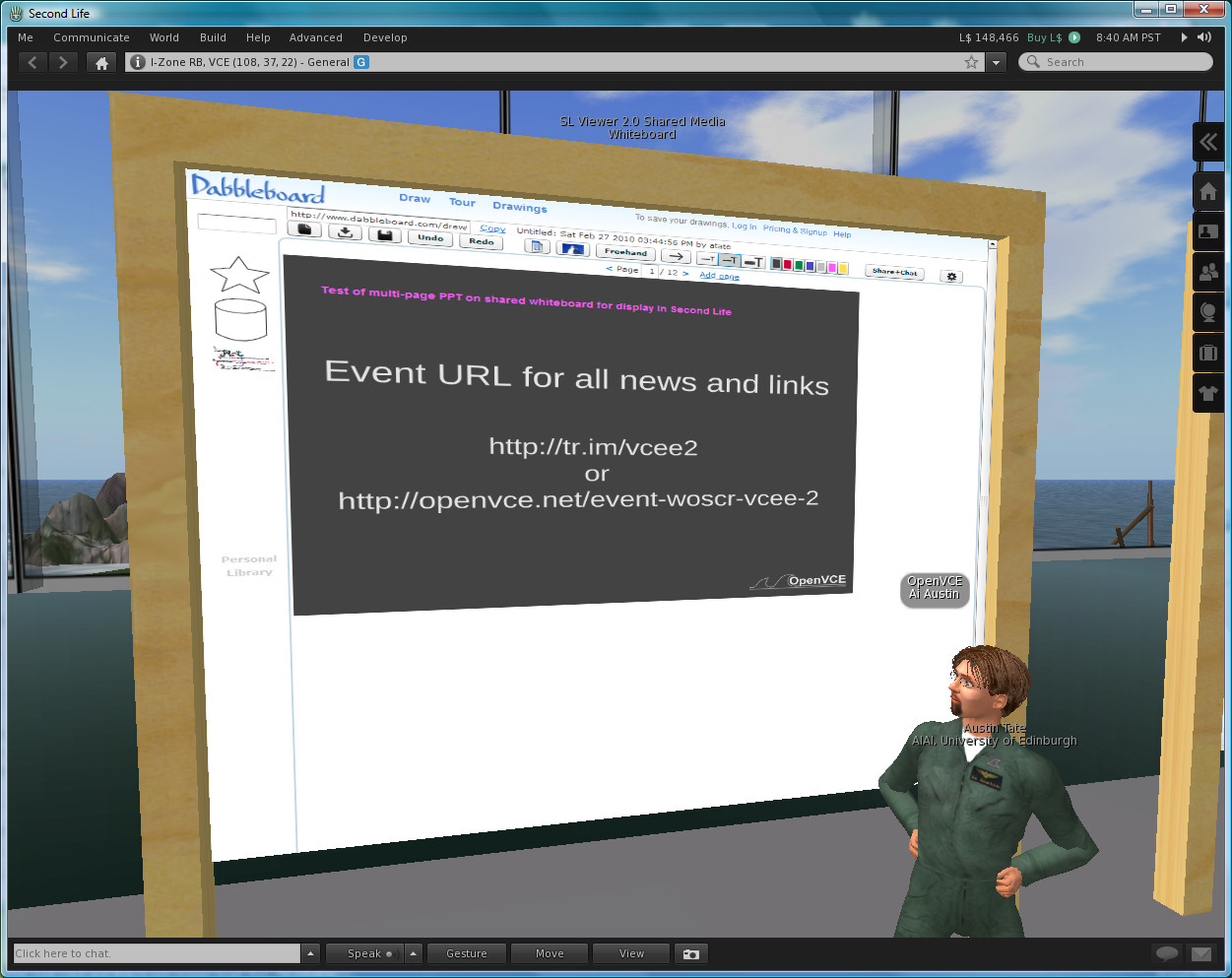Open the Drawings tab on Dabbleboard
The height and width of the screenshot is (978, 1232).
tap(520, 207)
